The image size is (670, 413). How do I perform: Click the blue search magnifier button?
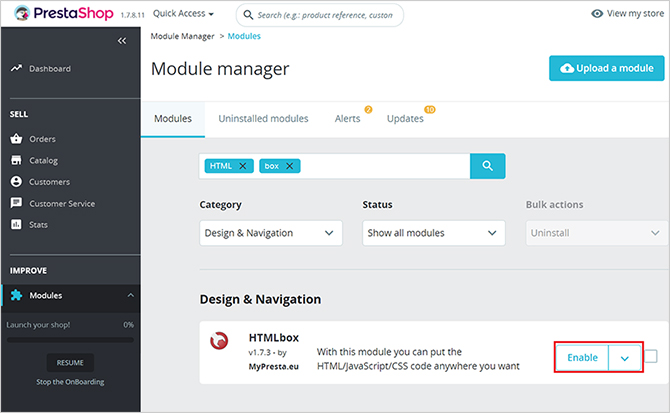[x=488, y=166]
